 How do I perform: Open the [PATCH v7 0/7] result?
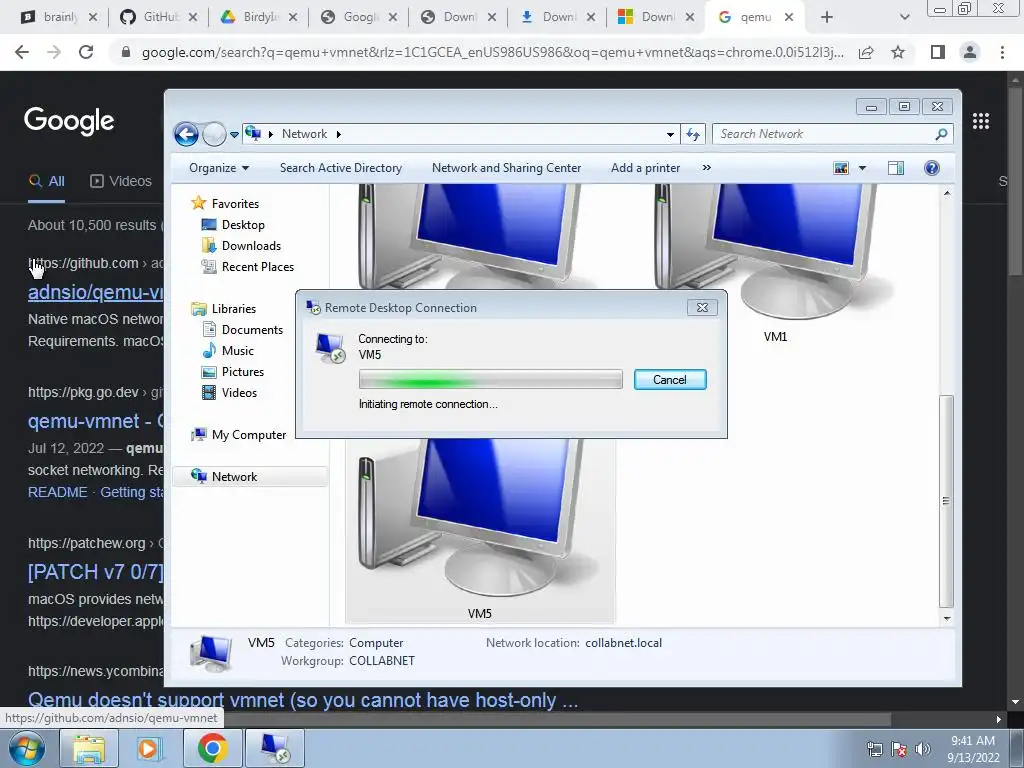click(95, 572)
